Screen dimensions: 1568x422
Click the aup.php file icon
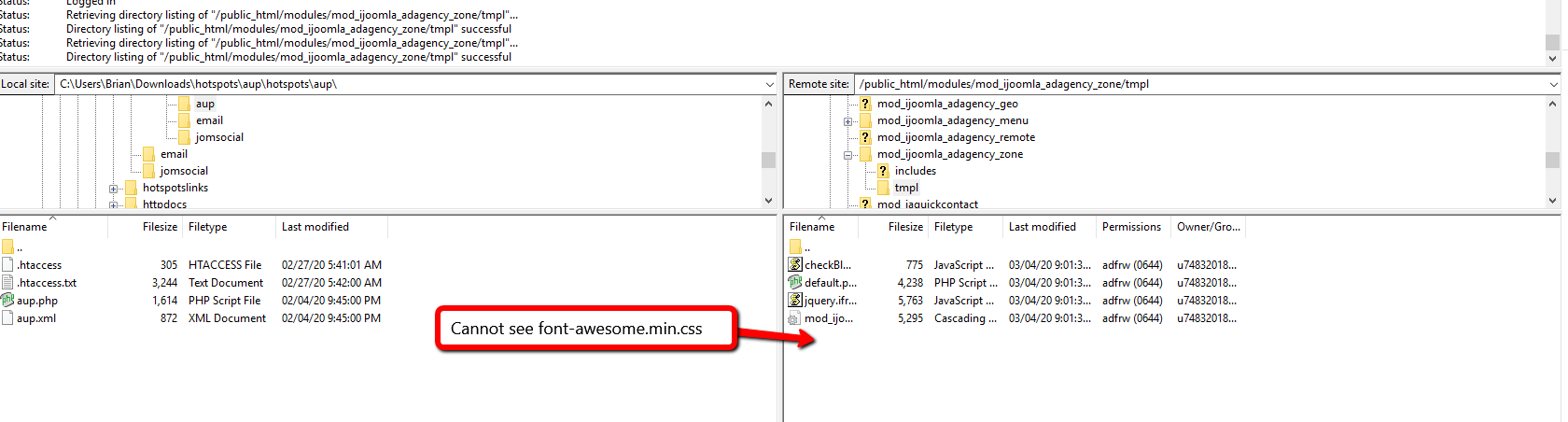pyautogui.click(x=7, y=301)
